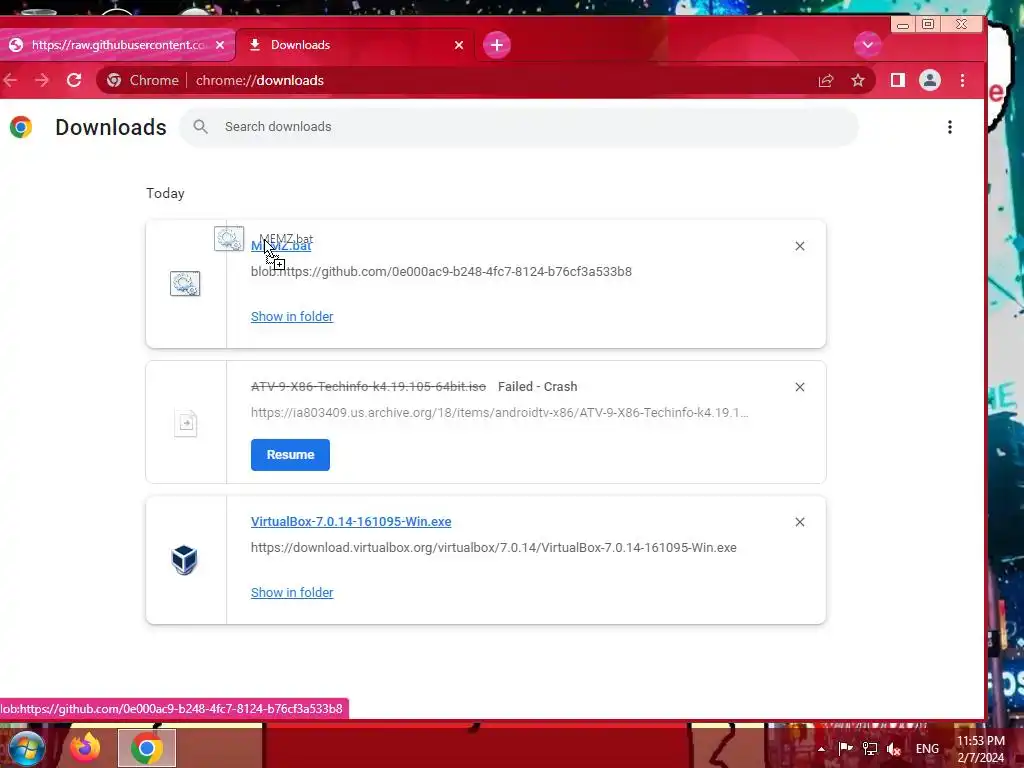The image size is (1024, 768).
Task: Remove MEMZ.bat from the downloads list
Action: (799, 246)
